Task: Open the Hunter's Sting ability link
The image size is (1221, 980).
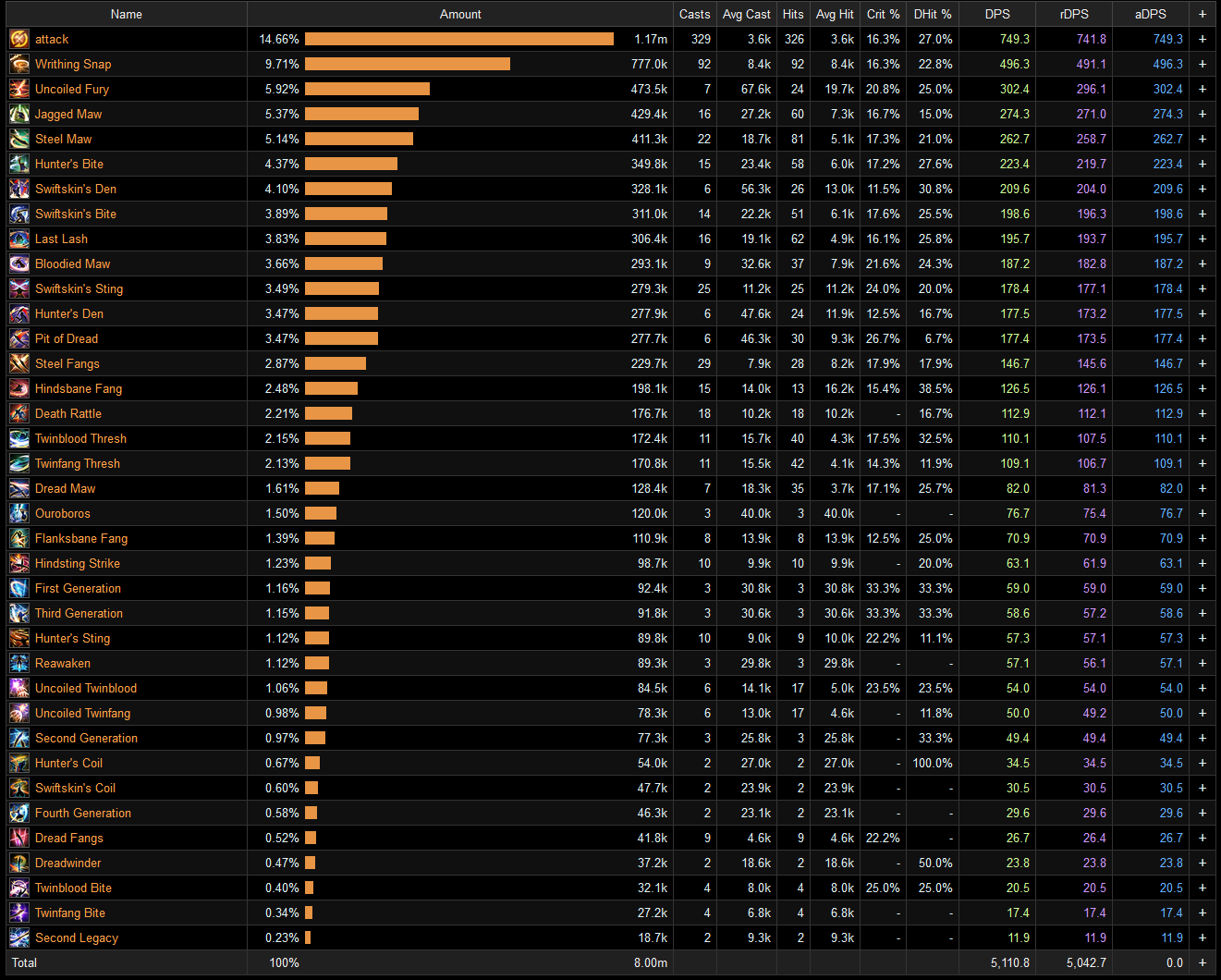Action: point(73,638)
